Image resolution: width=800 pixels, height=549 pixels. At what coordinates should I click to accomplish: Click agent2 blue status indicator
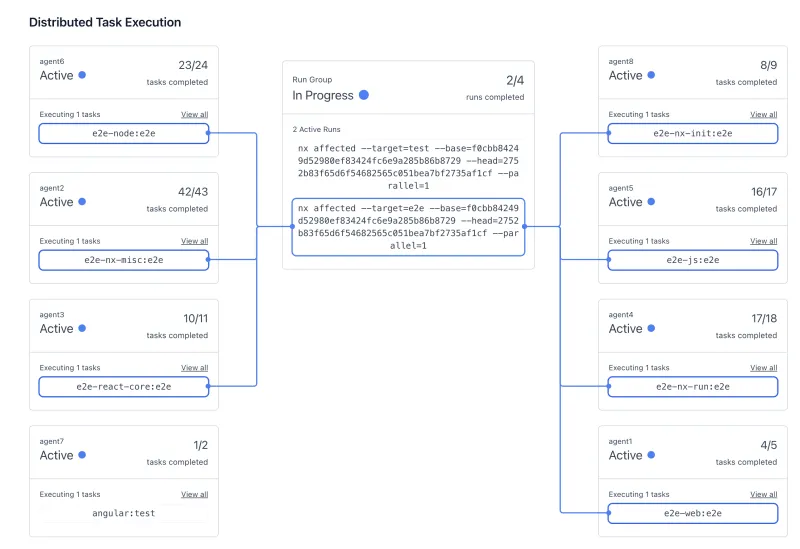click(82, 202)
